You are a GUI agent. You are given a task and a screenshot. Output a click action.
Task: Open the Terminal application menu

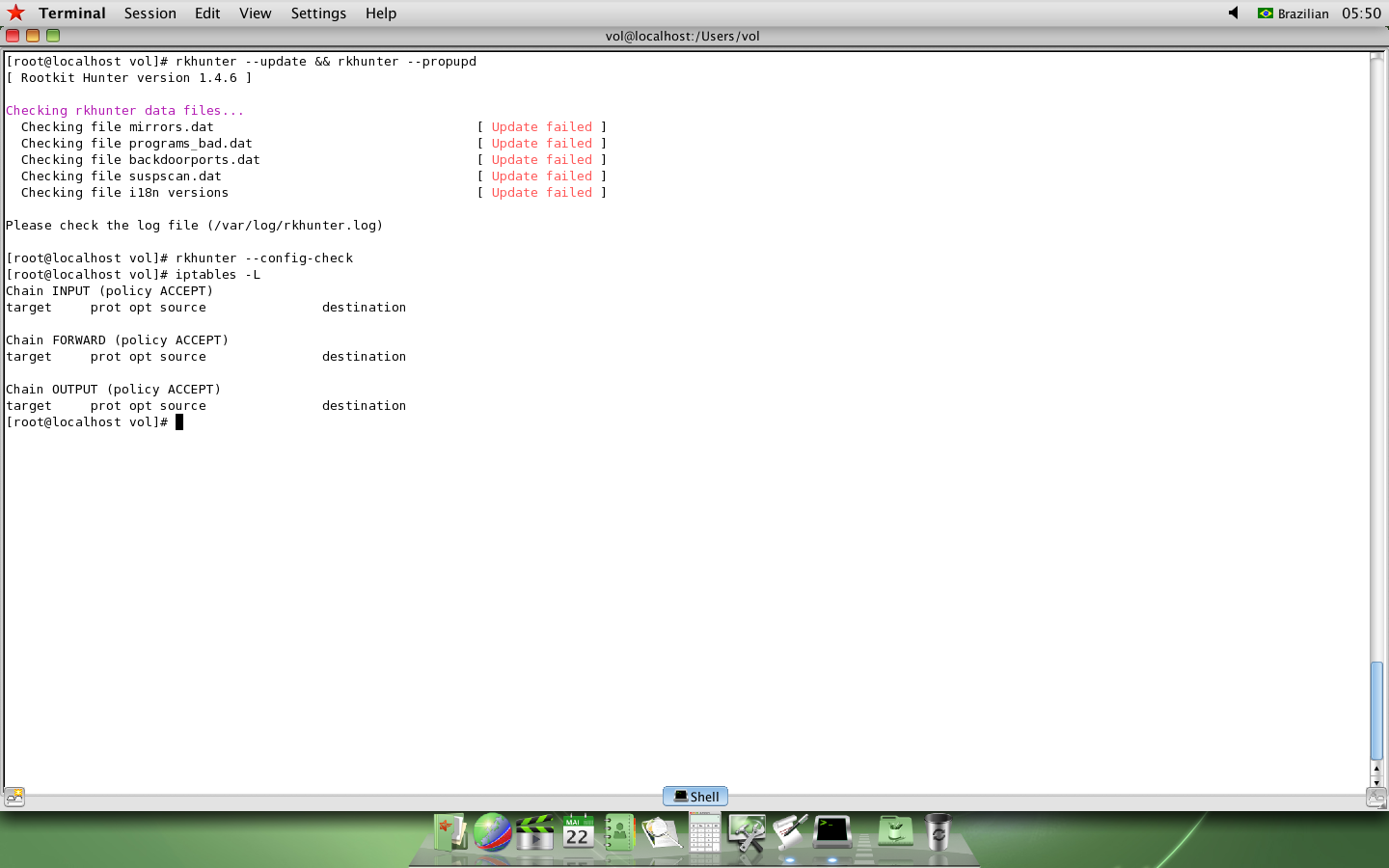pyautogui.click(x=72, y=14)
